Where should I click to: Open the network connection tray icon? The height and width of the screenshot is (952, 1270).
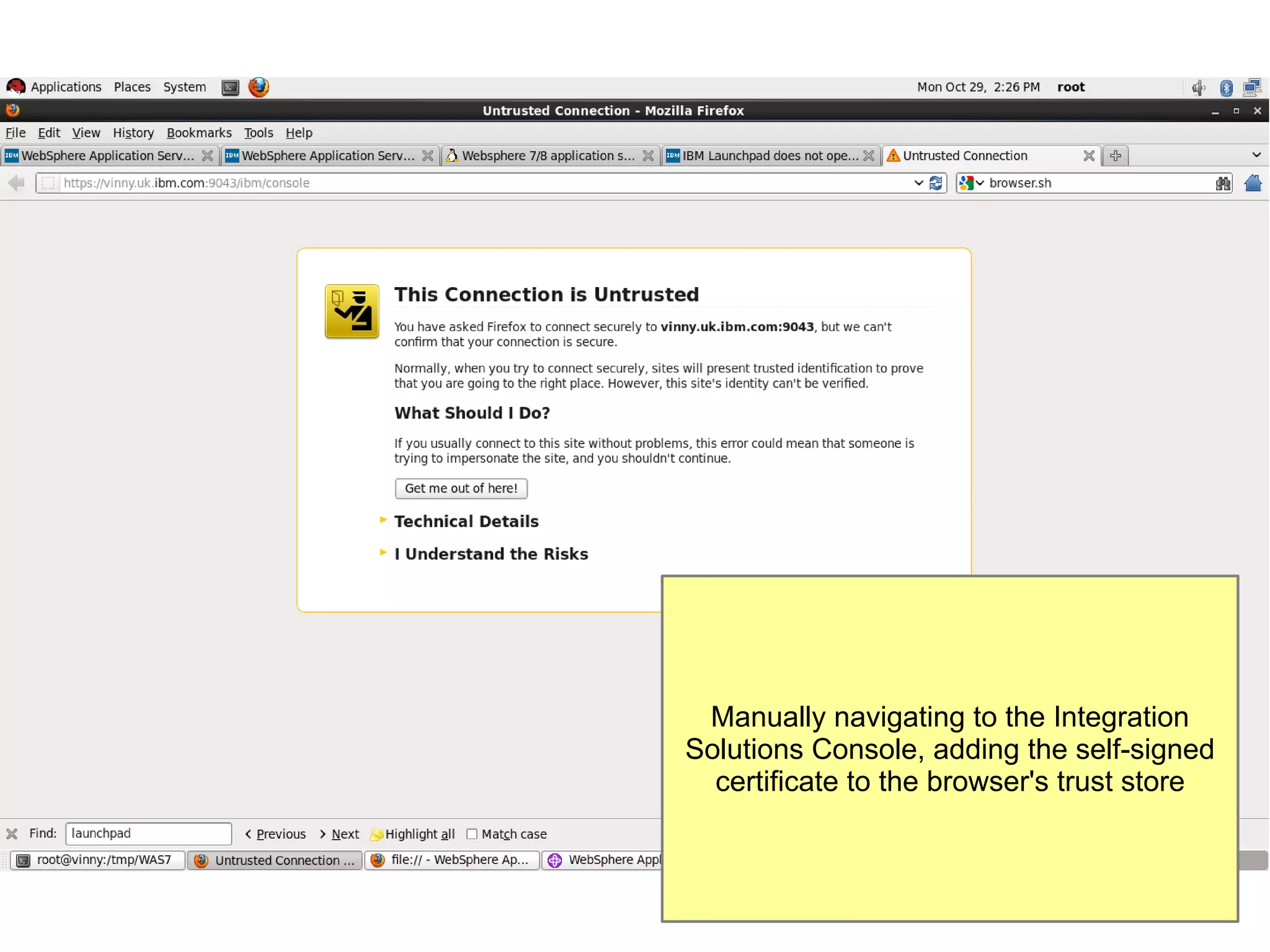pyautogui.click(x=1252, y=87)
